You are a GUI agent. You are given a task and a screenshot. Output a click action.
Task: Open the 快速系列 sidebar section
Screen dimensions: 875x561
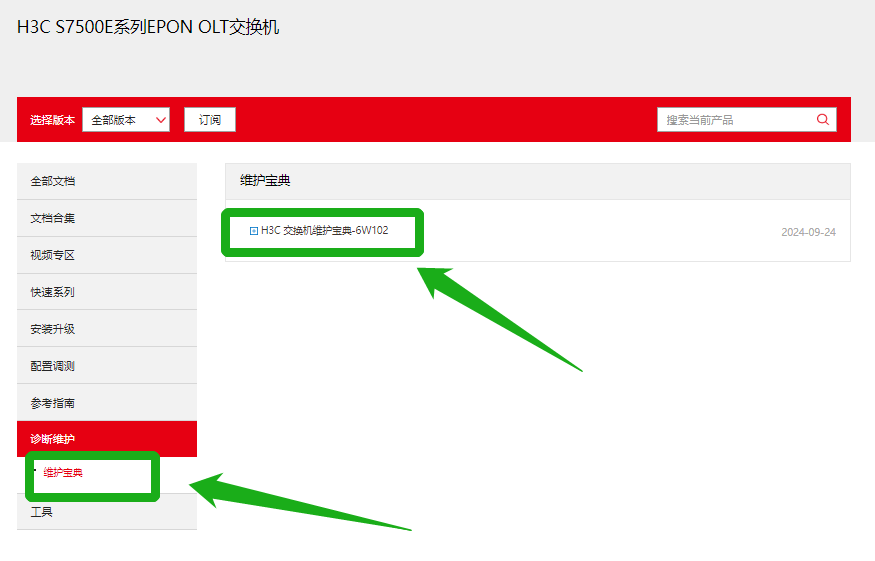(107, 292)
